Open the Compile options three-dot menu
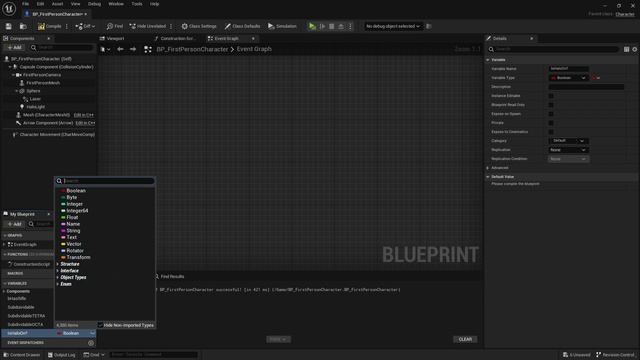Image resolution: width=640 pixels, height=360 pixels. coord(67,26)
